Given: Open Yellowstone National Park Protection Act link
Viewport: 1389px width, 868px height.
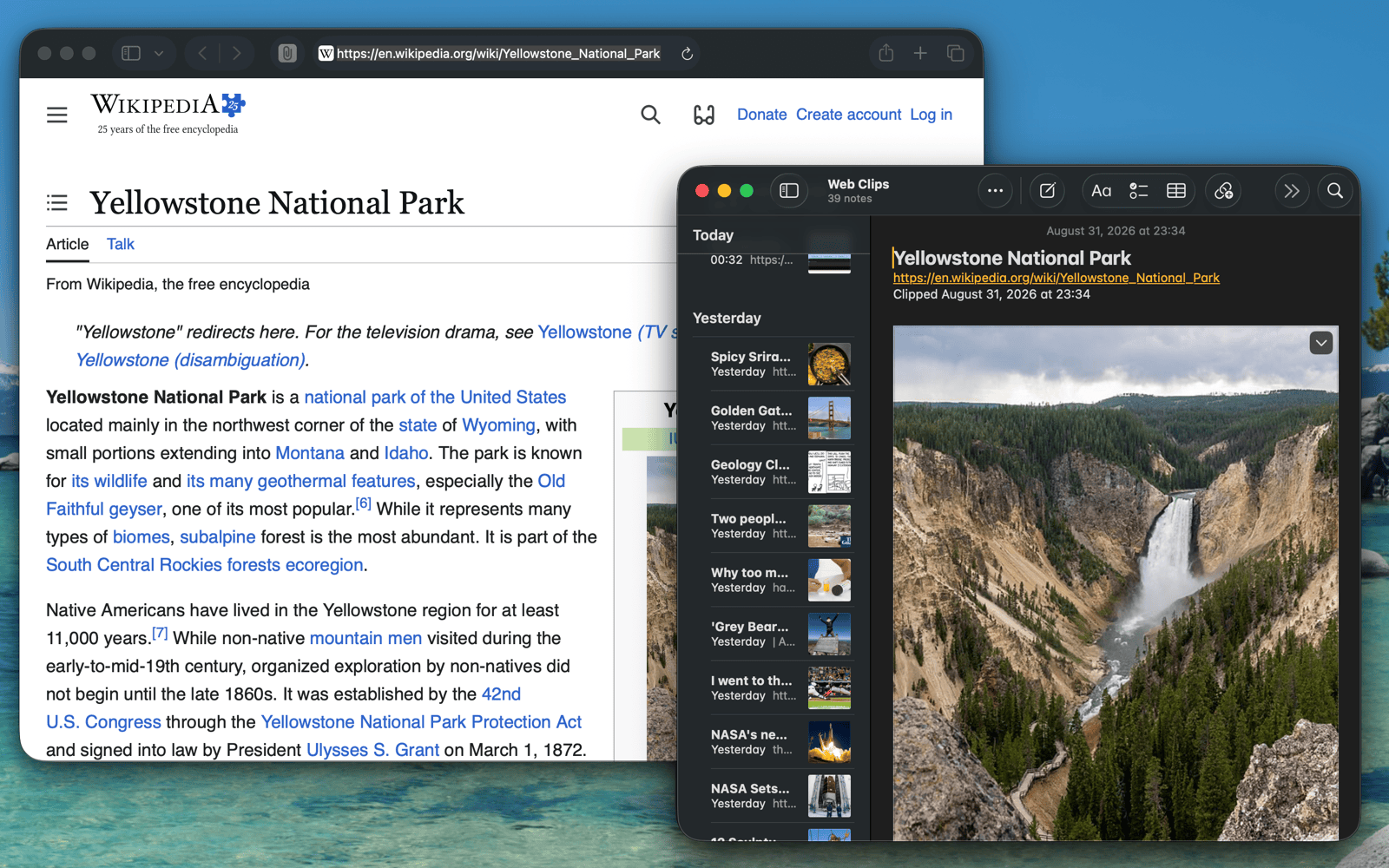Looking at the screenshot, I should [421, 722].
